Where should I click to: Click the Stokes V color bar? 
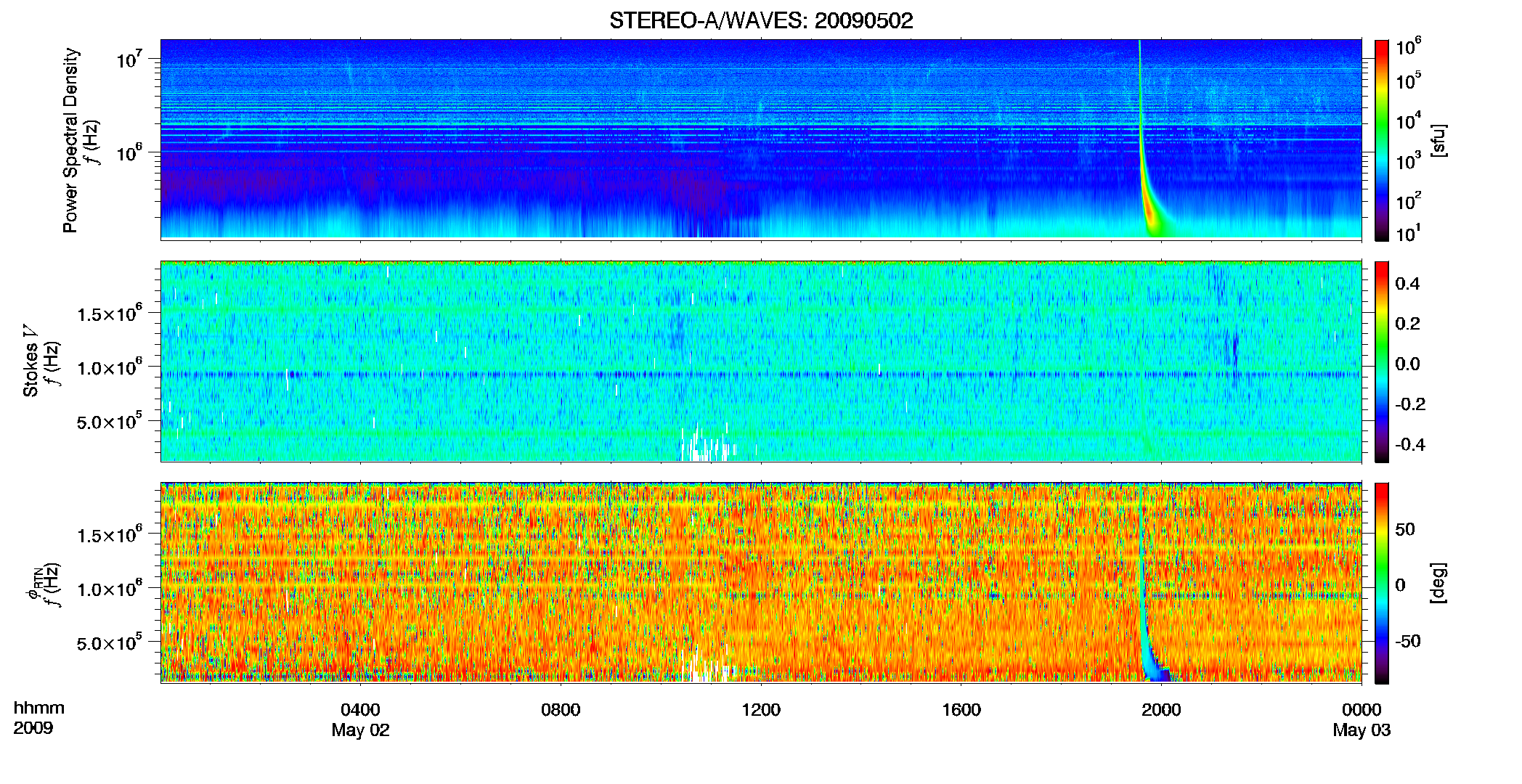click(1382, 362)
